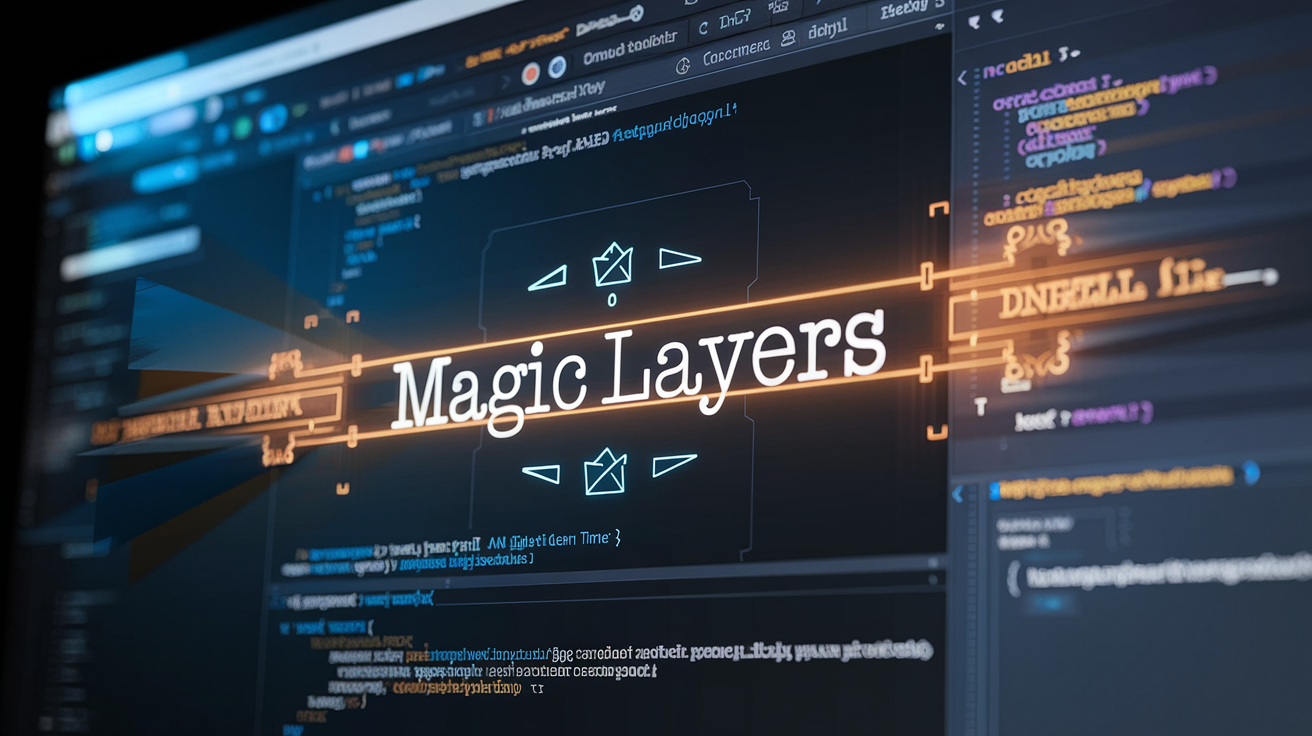The image size is (1312, 736).
Task: Expand the lower left-pointing triangle arrow
Action: pos(541,474)
